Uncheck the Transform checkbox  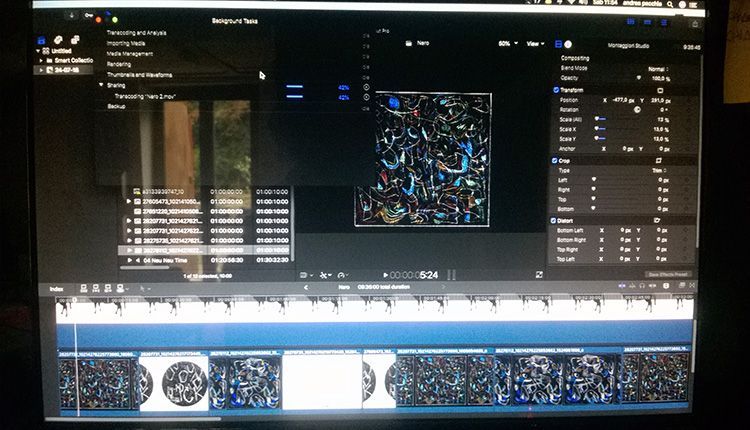click(x=557, y=90)
